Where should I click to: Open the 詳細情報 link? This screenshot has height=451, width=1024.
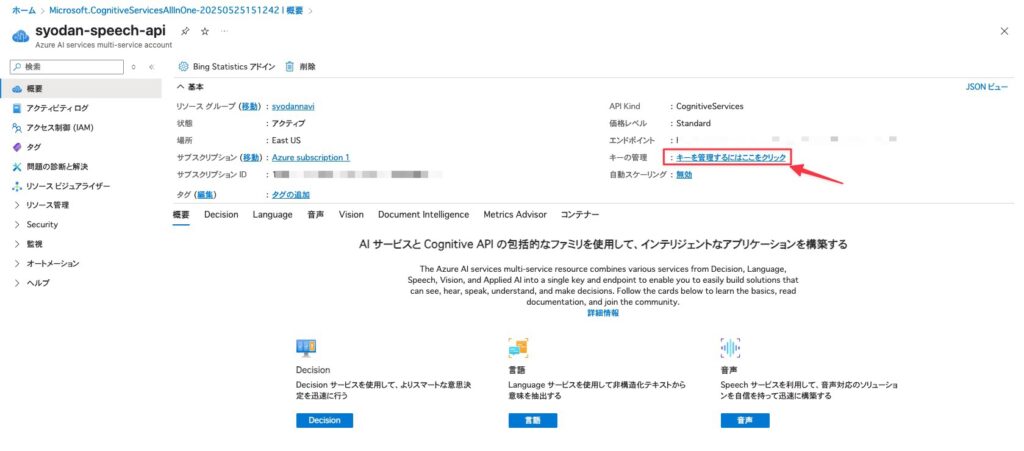pos(603,313)
